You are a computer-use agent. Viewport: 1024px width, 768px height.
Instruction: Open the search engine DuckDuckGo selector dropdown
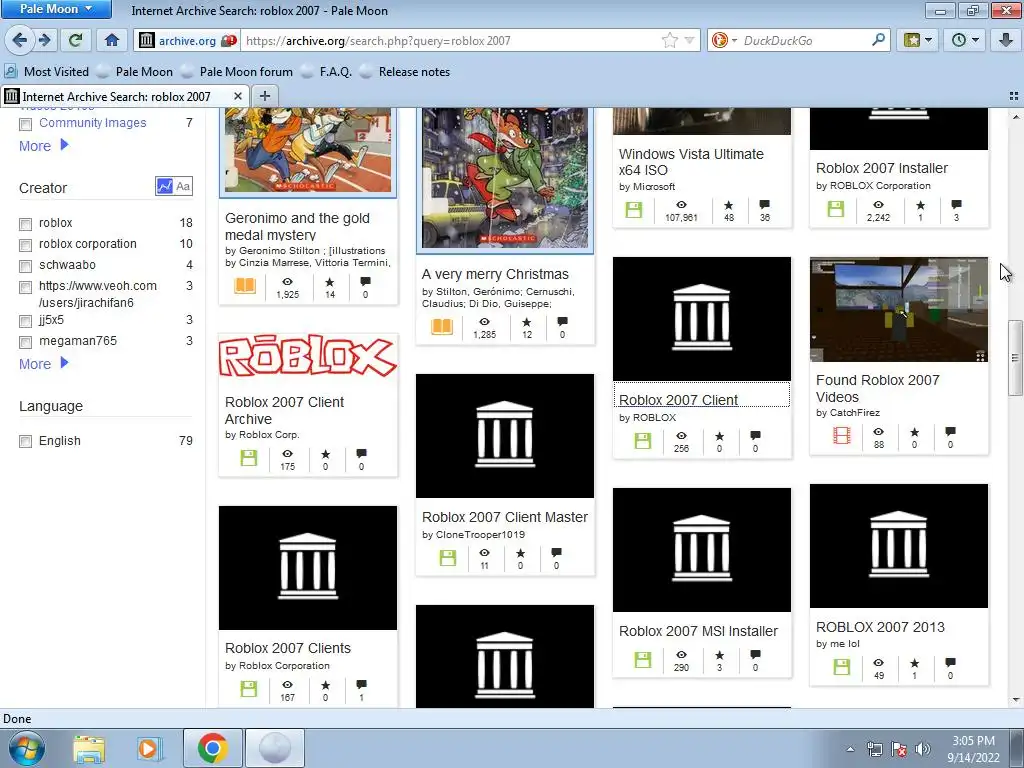click(724, 40)
